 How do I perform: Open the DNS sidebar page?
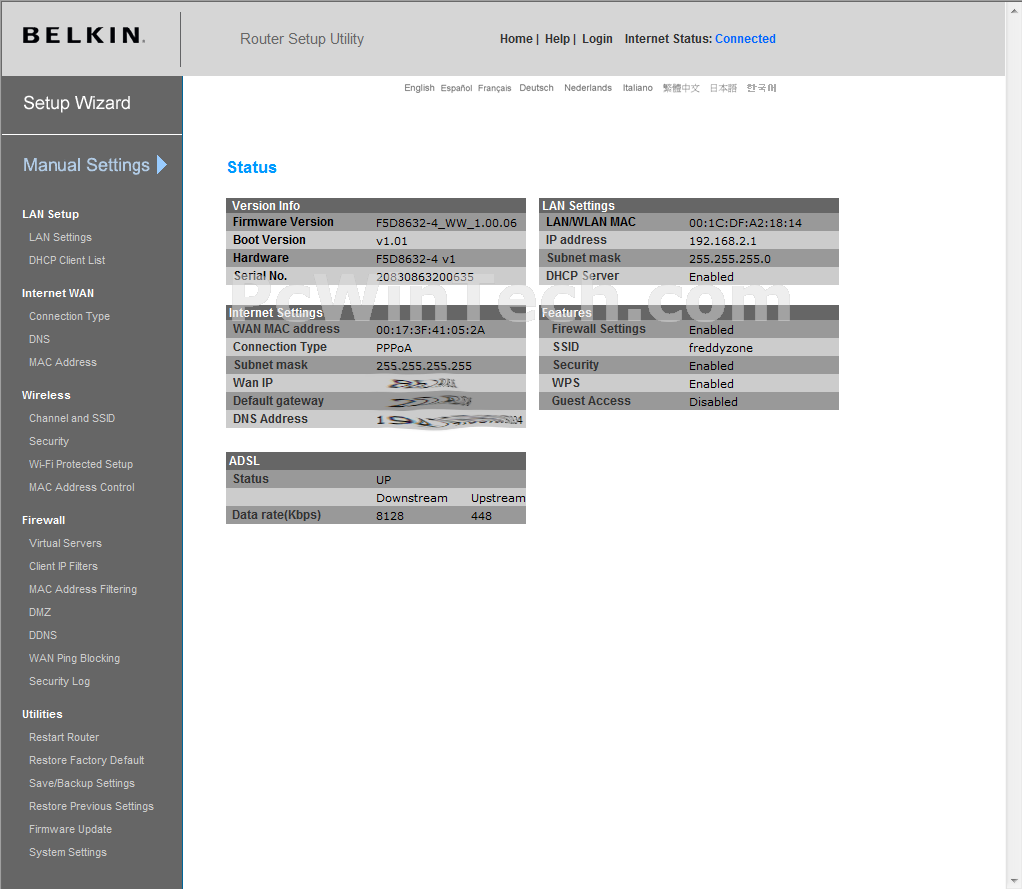39,339
